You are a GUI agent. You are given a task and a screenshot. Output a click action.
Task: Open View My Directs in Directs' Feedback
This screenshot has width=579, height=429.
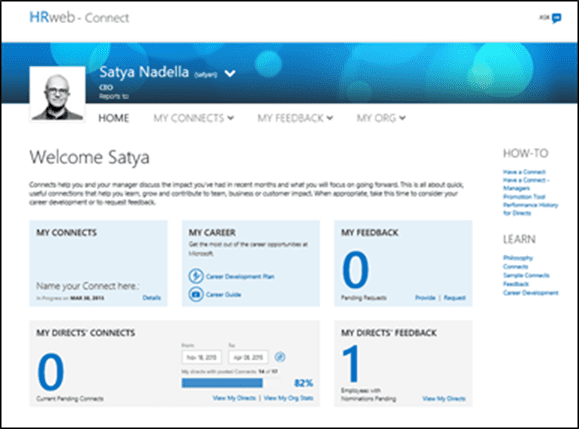coord(444,399)
